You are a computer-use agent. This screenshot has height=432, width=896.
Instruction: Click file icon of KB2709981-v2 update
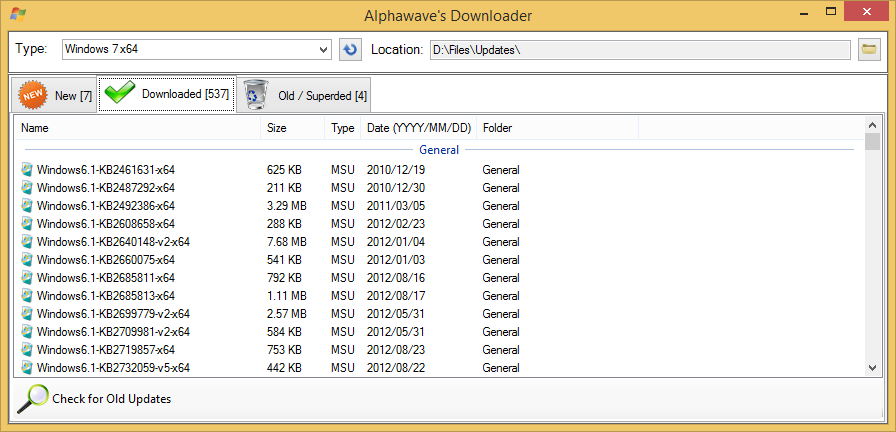(27, 331)
